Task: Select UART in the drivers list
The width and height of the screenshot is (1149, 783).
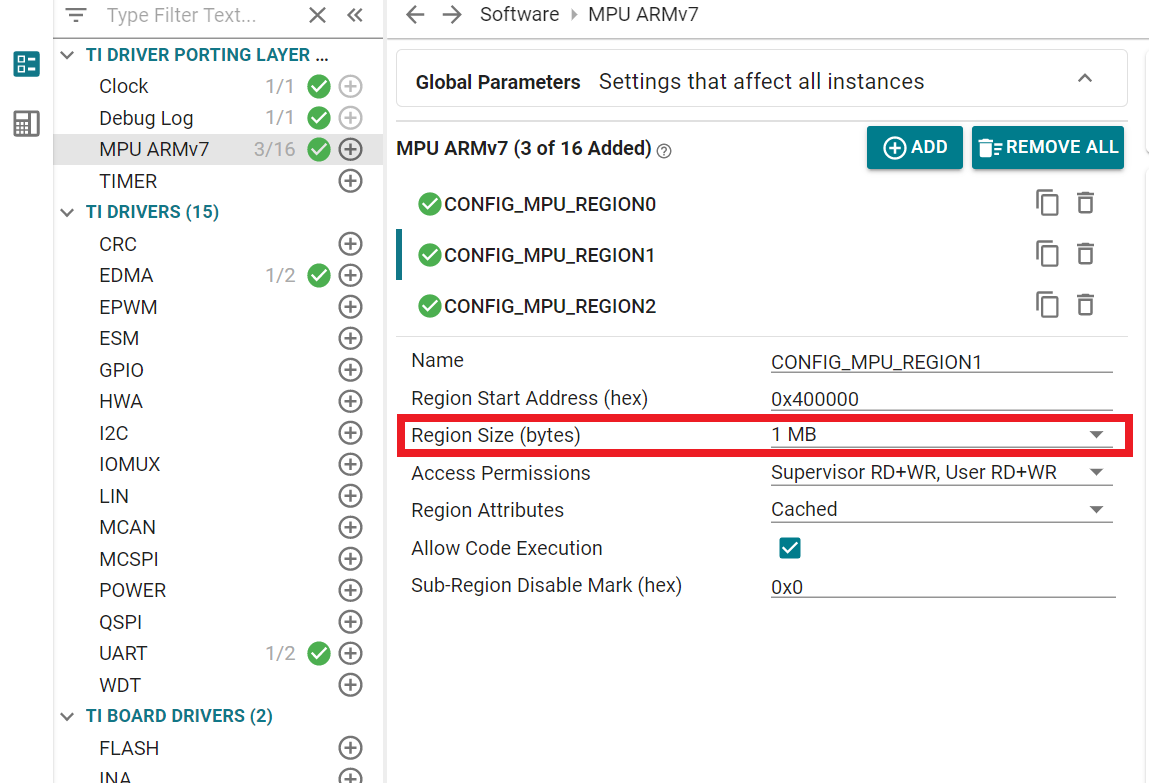Action: pos(123,653)
